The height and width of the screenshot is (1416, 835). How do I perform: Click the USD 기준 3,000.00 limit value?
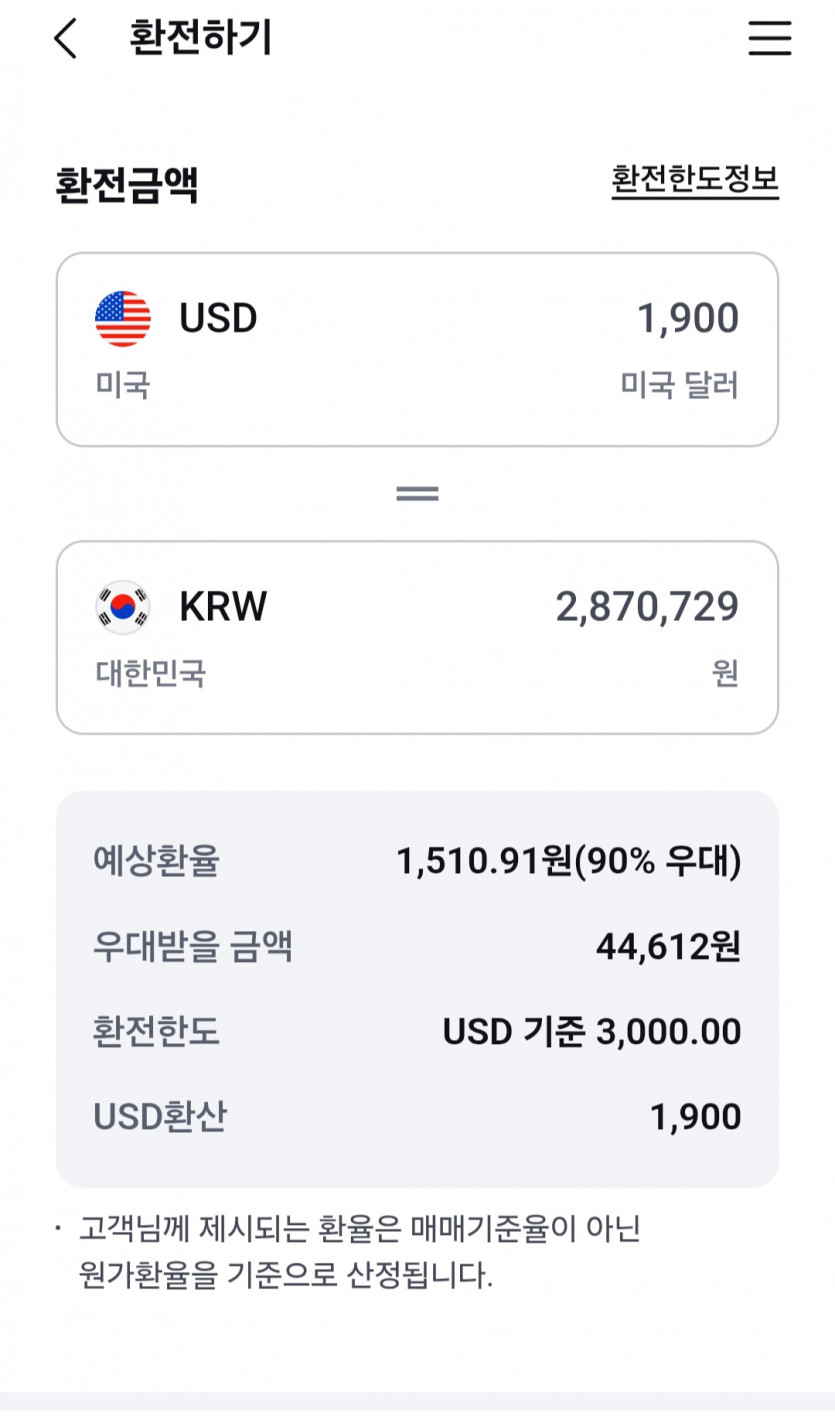592,1032
